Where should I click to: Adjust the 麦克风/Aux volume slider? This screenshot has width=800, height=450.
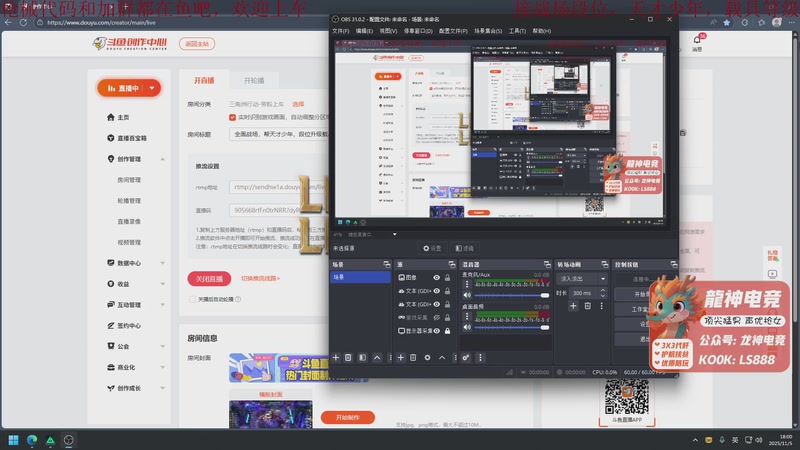510,295
